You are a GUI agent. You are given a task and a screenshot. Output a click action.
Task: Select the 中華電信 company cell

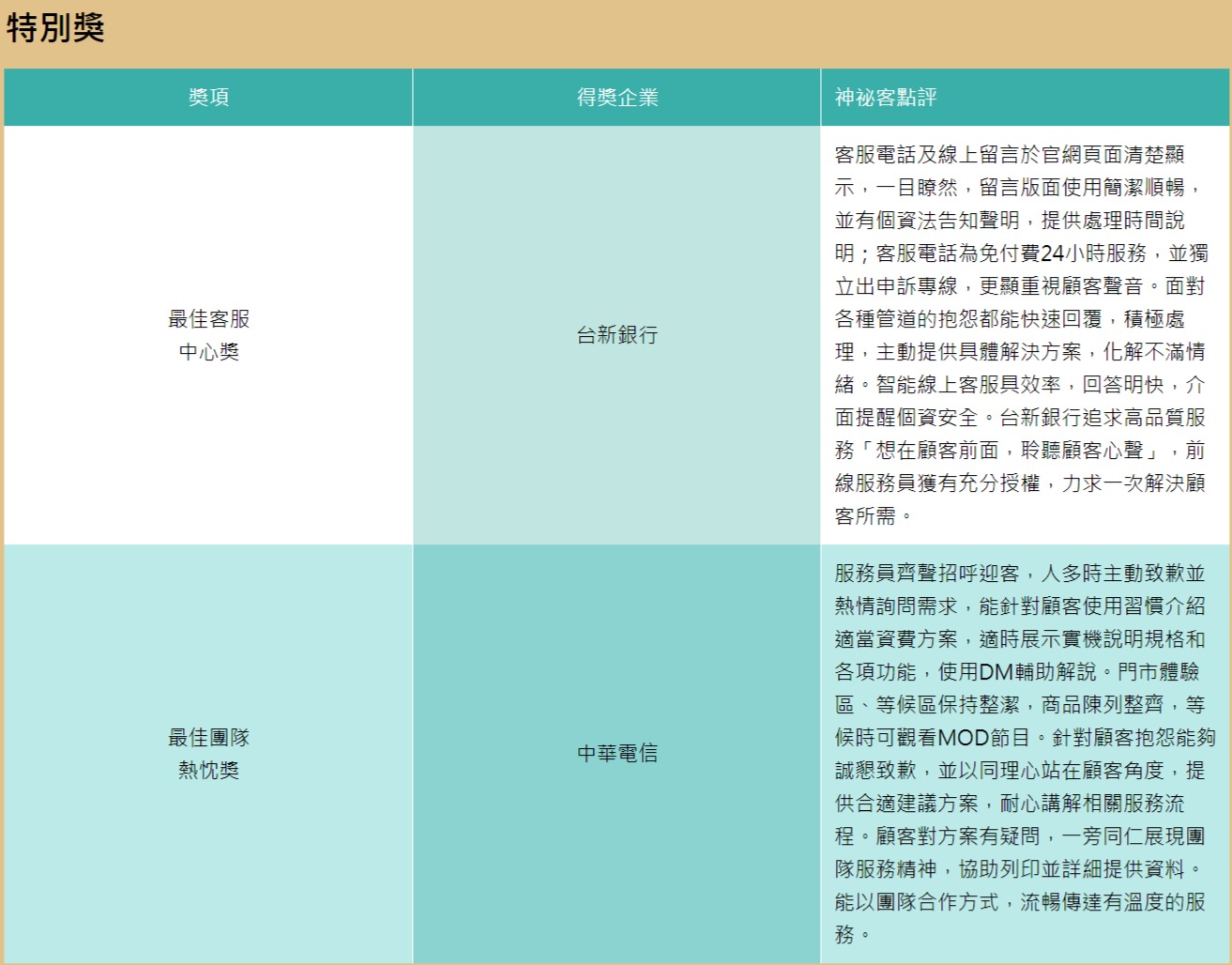click(616, 754)
